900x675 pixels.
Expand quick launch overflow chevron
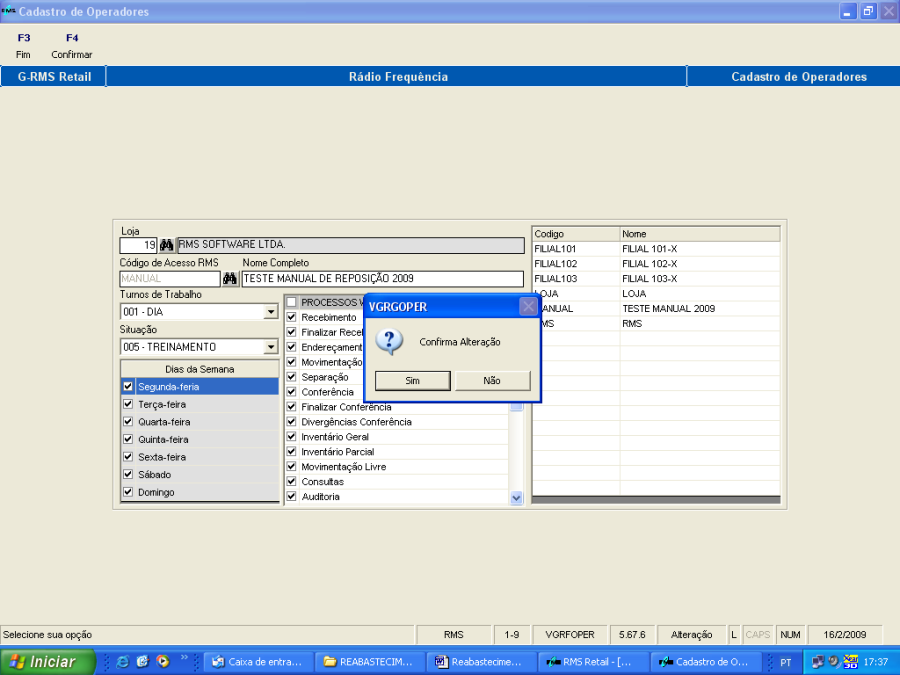[184, 658]
